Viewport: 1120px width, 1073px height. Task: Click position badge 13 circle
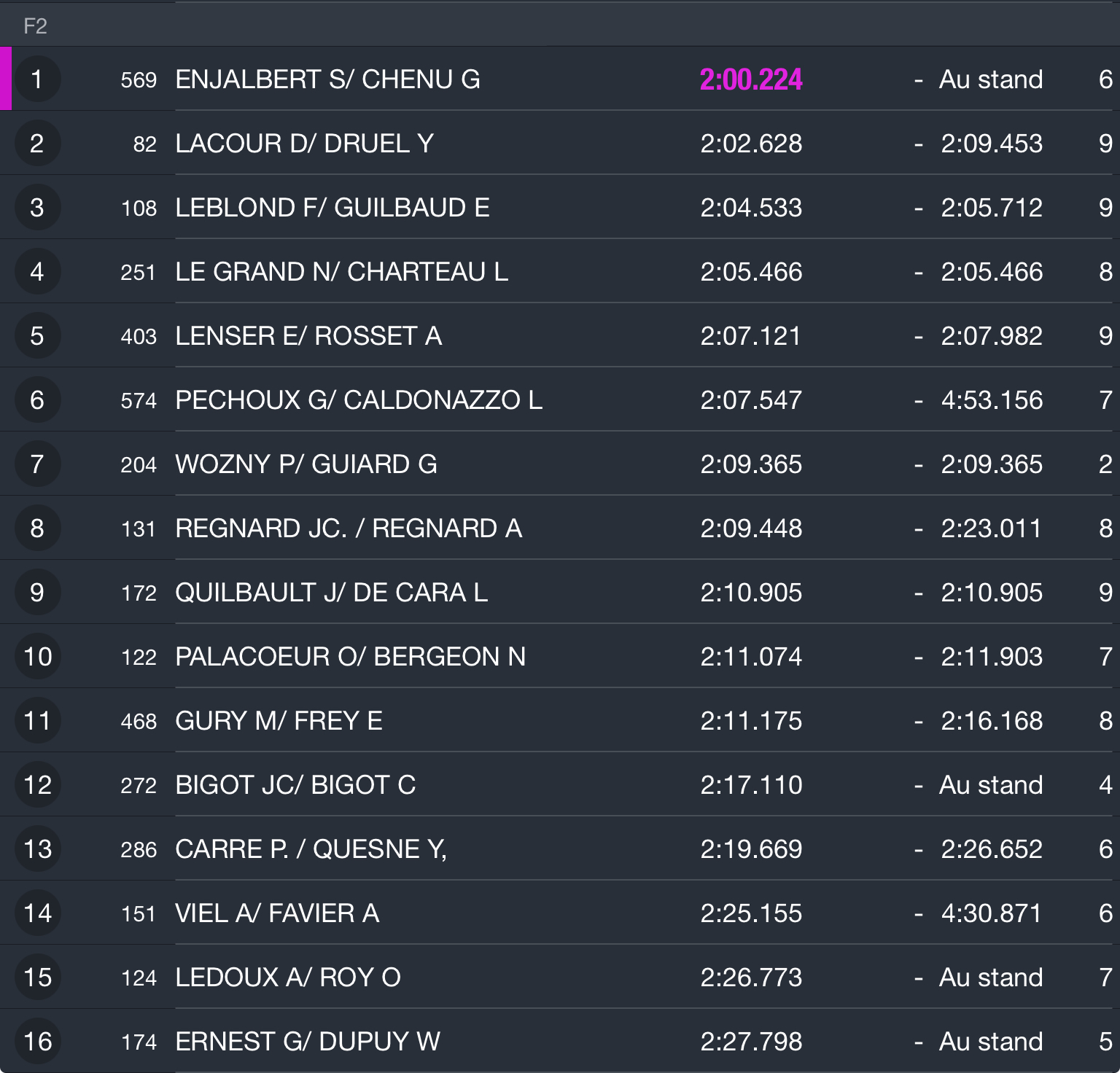coord(37,848)
